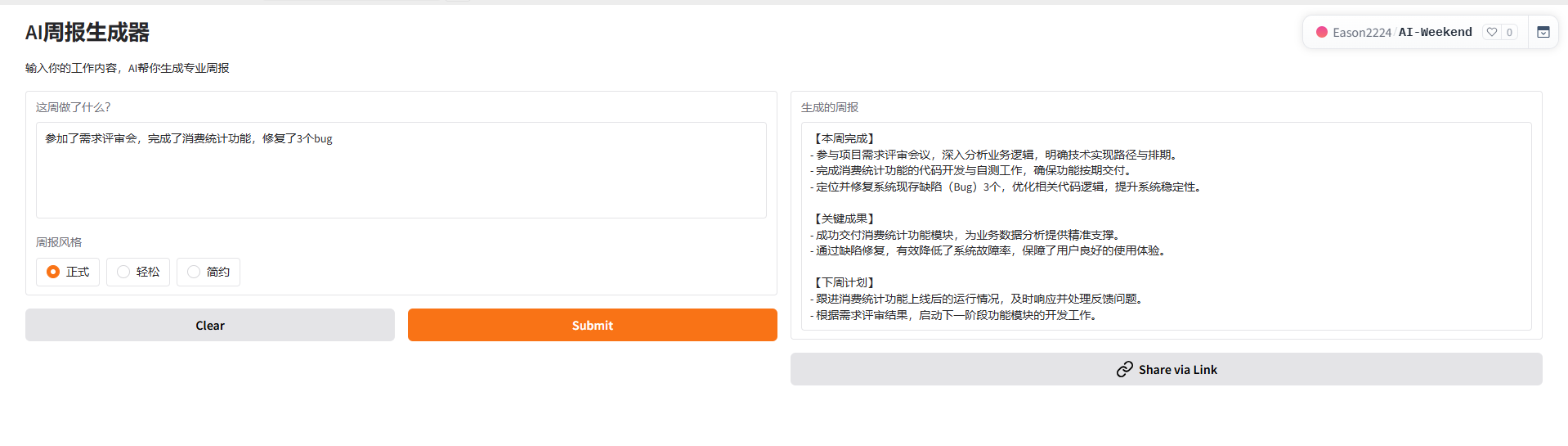Click the line starting 通过缺陷修复

click(x=991, y=251)
